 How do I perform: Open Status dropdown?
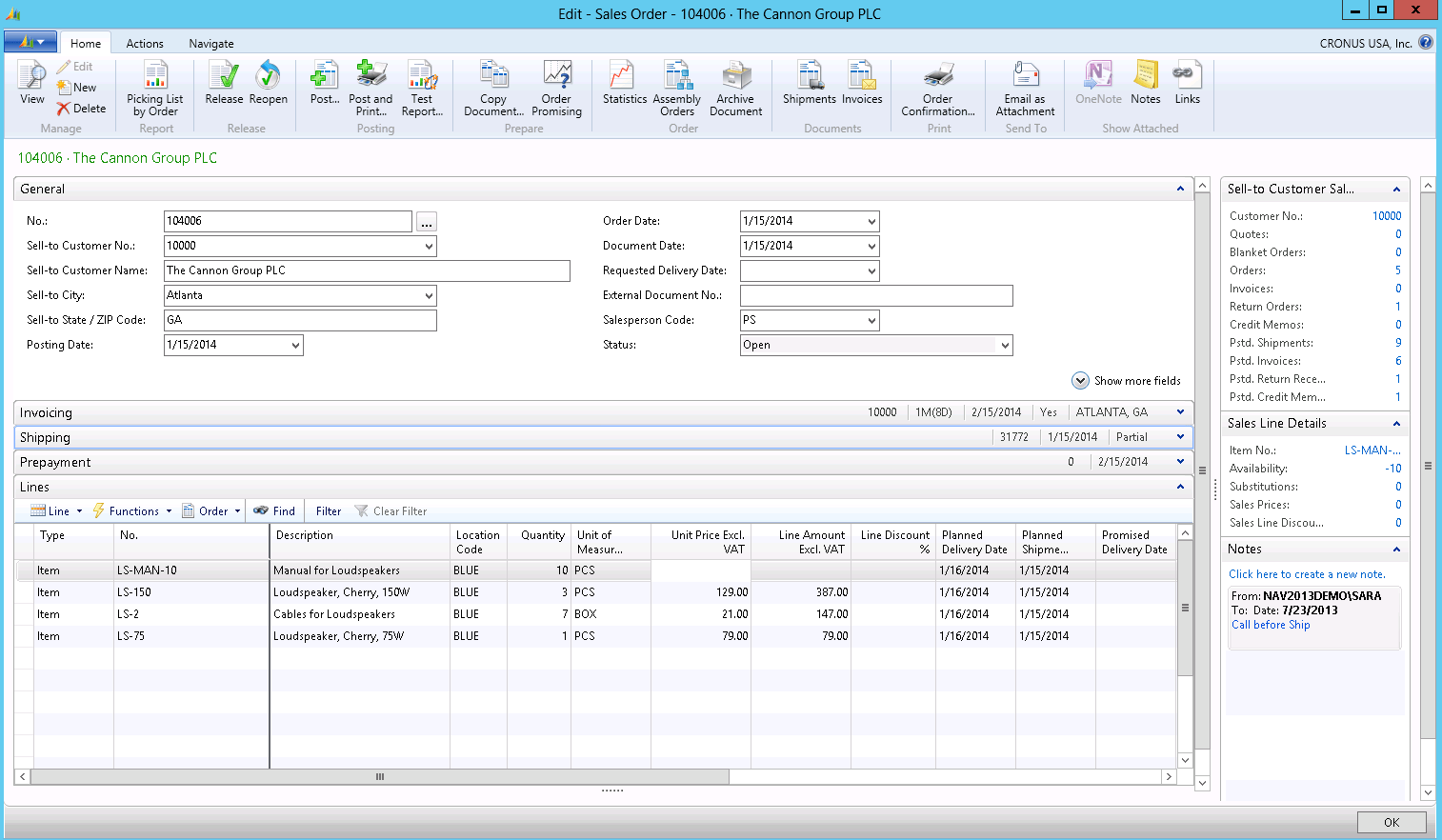(x=1005, y=345)
